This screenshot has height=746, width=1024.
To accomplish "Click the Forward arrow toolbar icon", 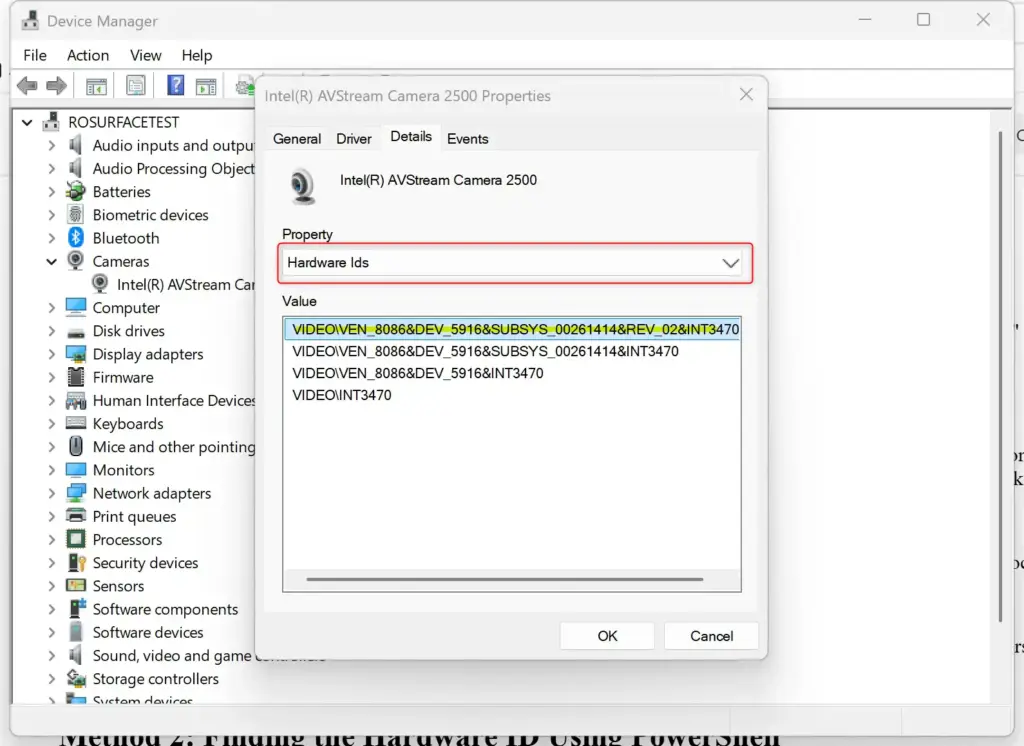I will click(x=56, y=86).
